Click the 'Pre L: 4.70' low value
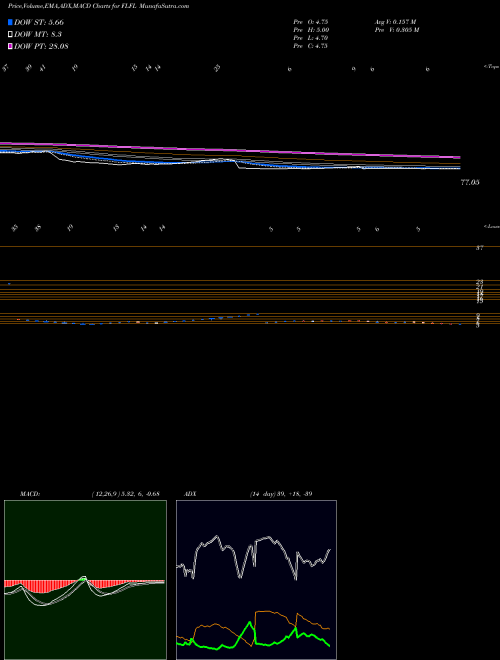The image size is (500, 660). [x=311, y=38]
